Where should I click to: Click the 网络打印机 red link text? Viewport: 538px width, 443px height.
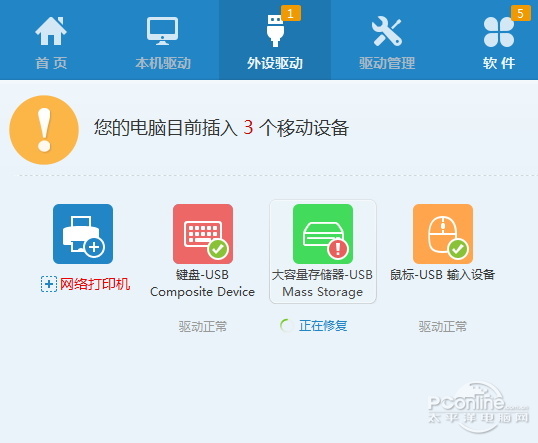point(95,284)
